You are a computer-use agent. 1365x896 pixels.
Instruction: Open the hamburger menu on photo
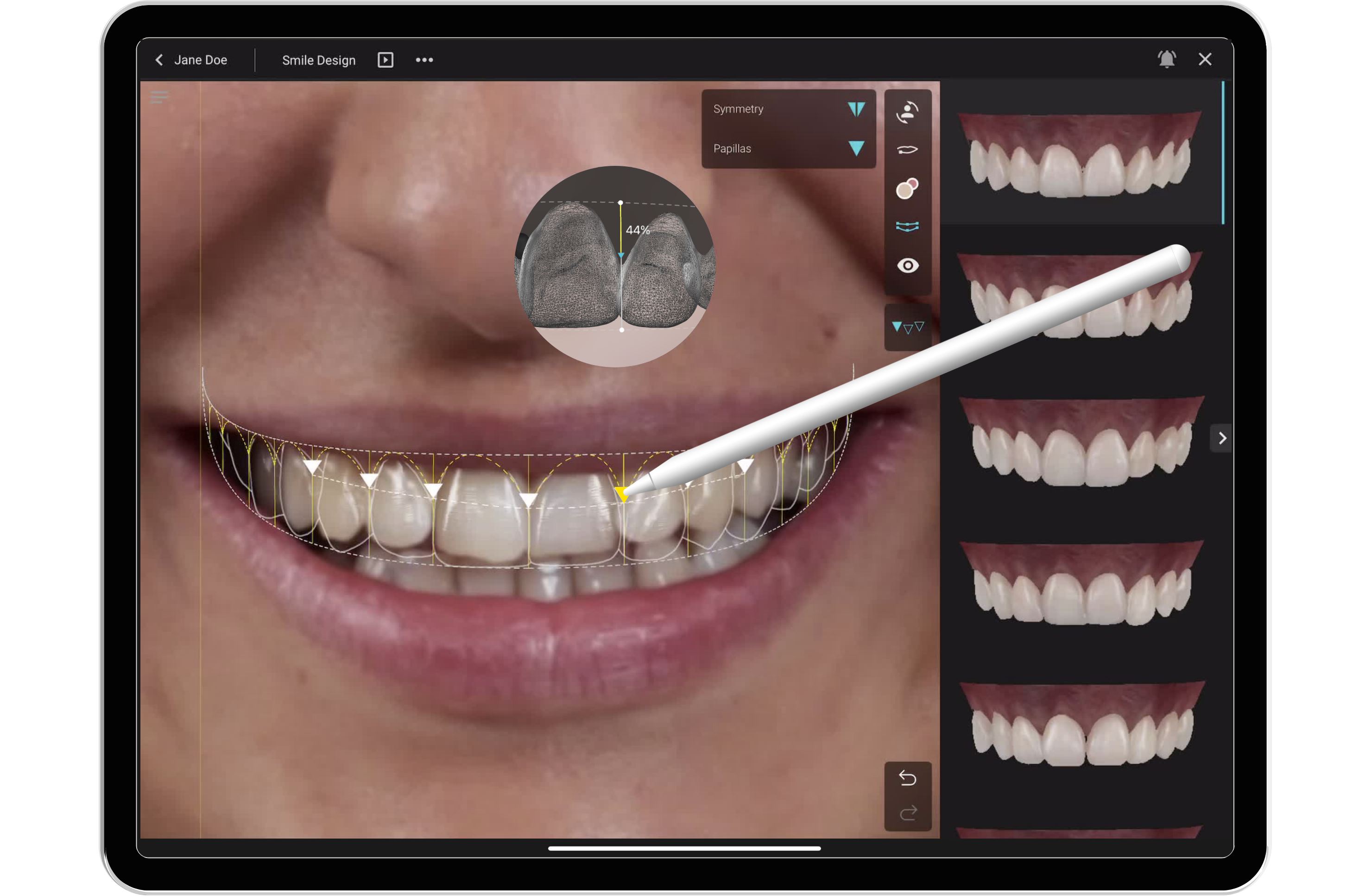coord(159,97)
